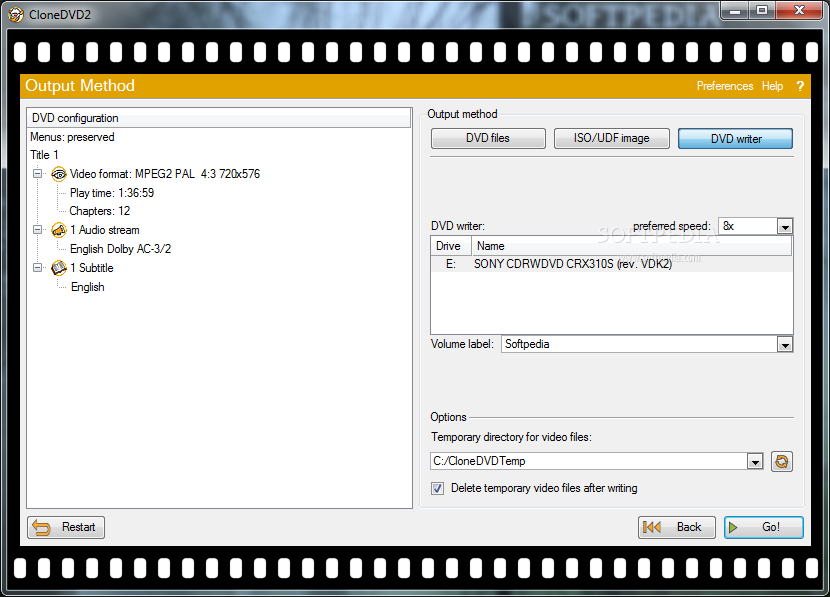The image size is (830, 597).
Task: Select the English subtitle entry
Action: click(x=88, y=287)
